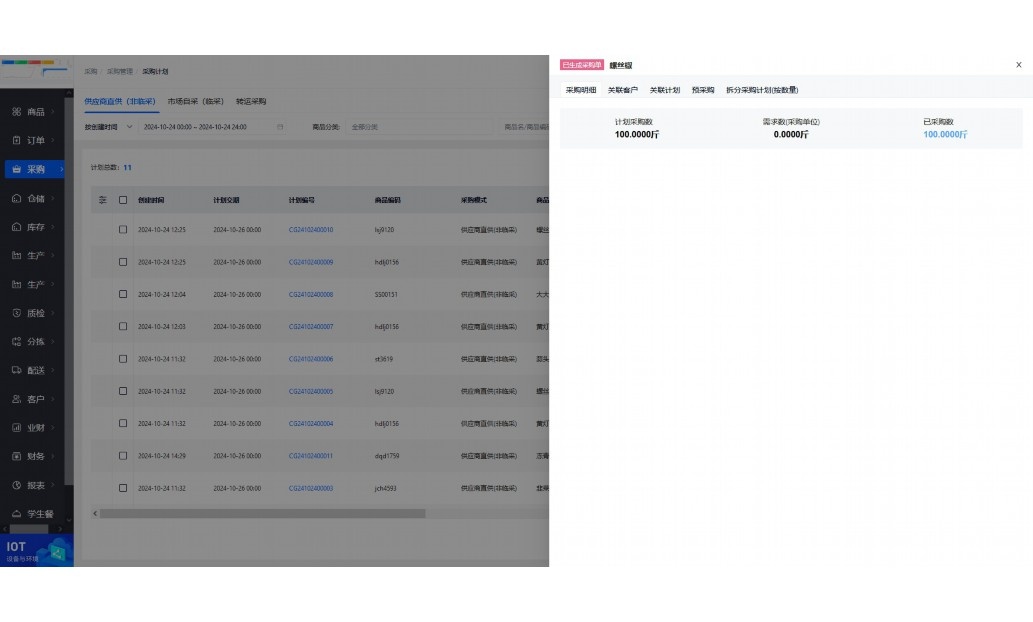
Task: Click the blue 已采购数 100.0000斤 value
Action: click(945, 134)
